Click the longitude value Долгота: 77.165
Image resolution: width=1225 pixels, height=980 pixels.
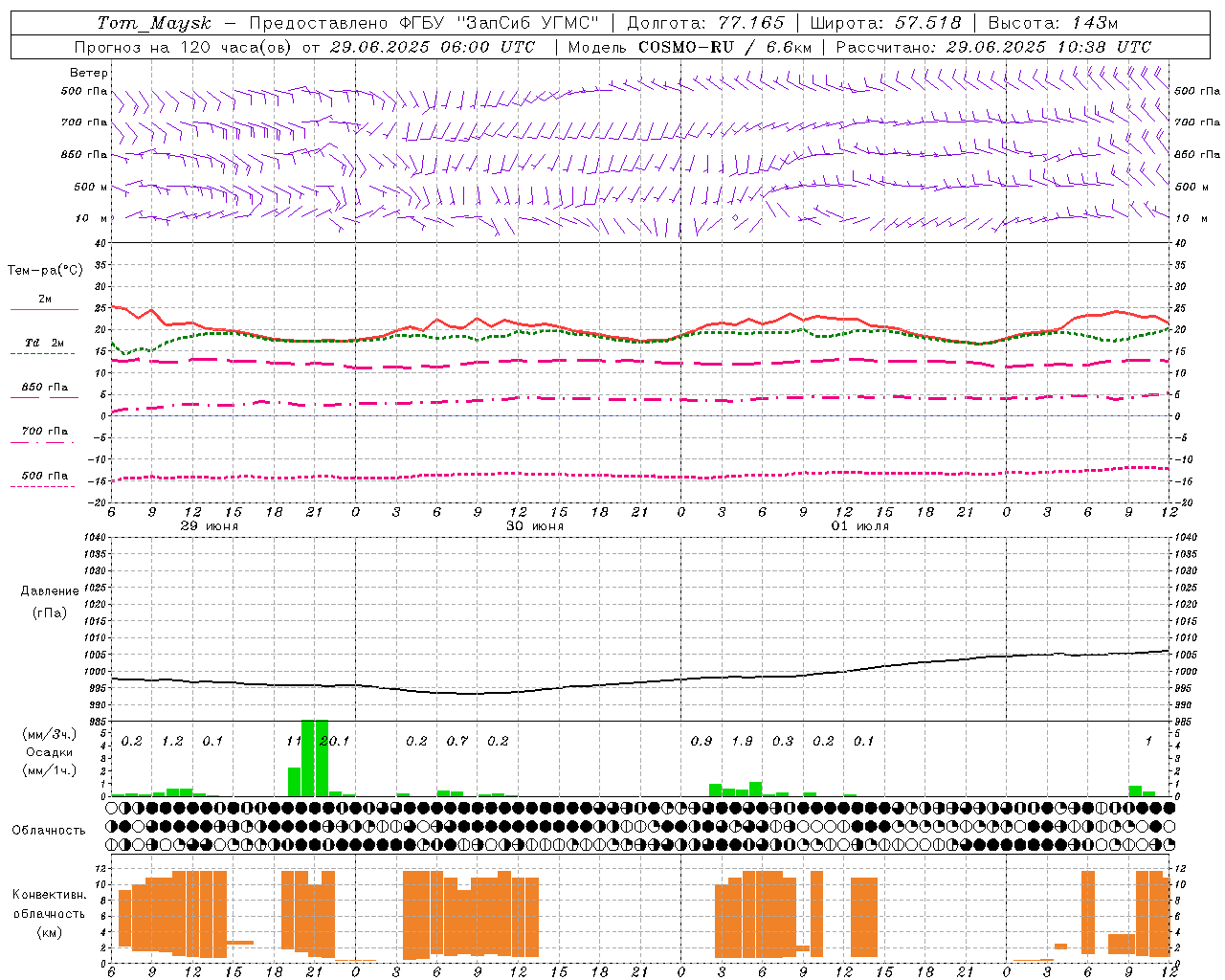(x=705, y=23)
